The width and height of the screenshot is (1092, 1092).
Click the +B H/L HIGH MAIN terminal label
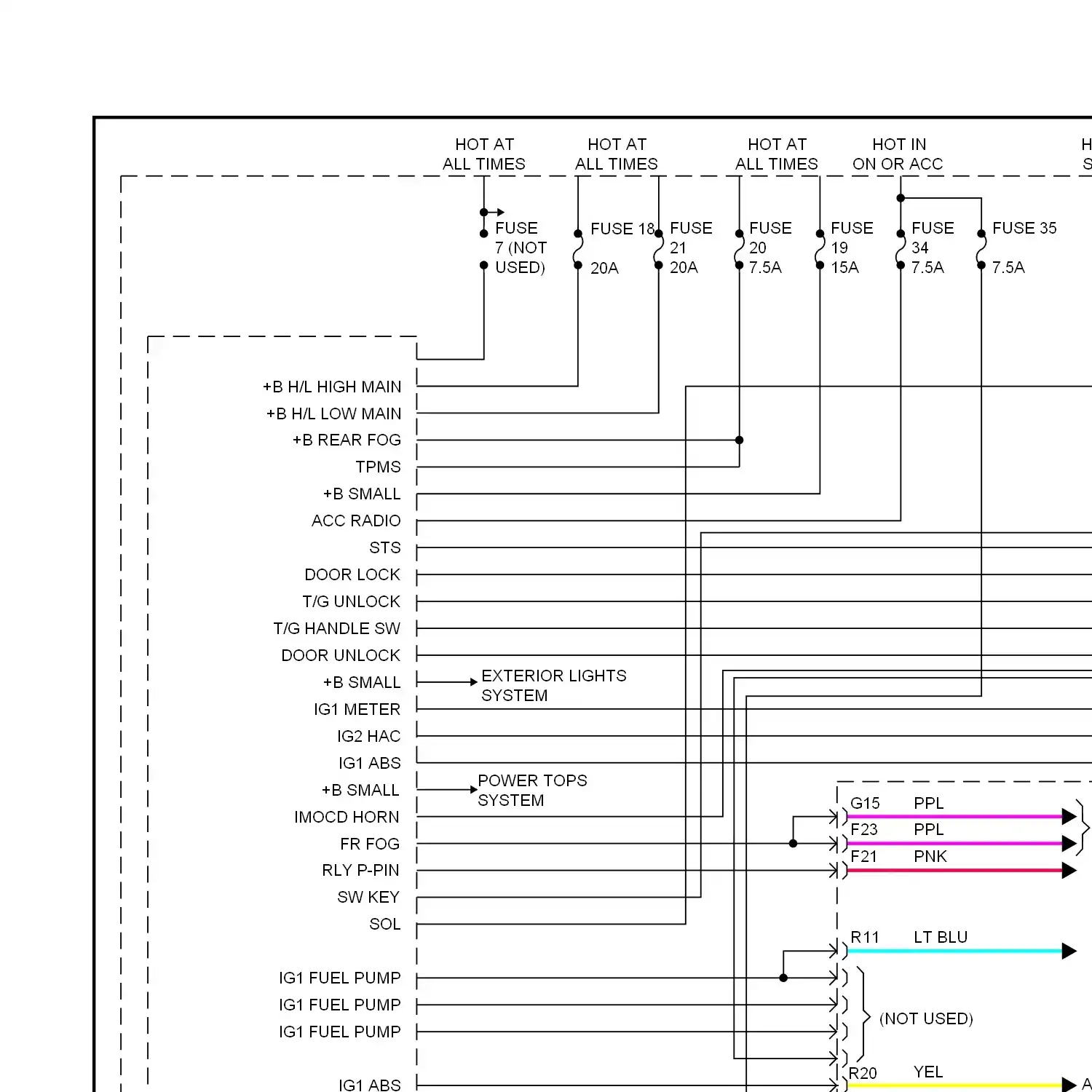click(332, 387)
